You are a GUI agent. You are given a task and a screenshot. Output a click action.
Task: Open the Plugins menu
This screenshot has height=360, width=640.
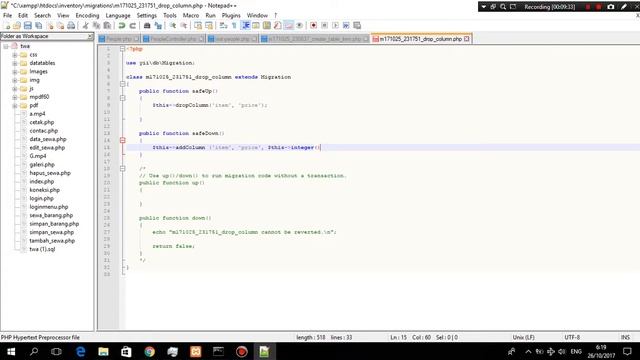[231, 16]
